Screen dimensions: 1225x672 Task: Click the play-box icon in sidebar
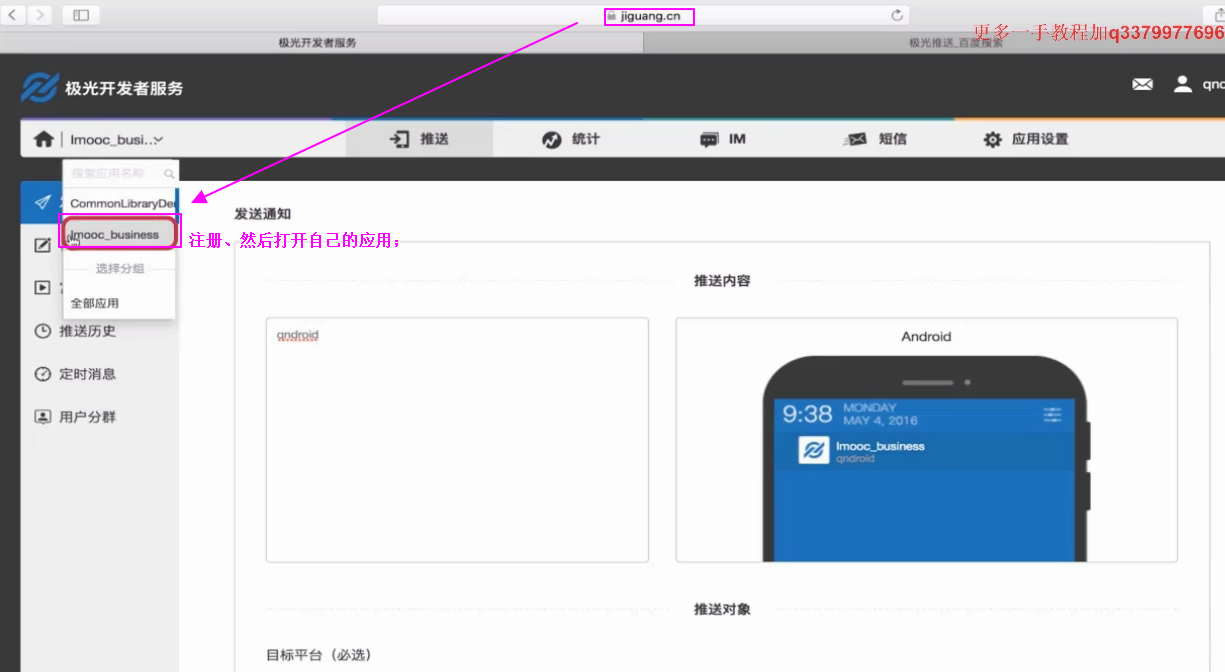tap(42, 288)
